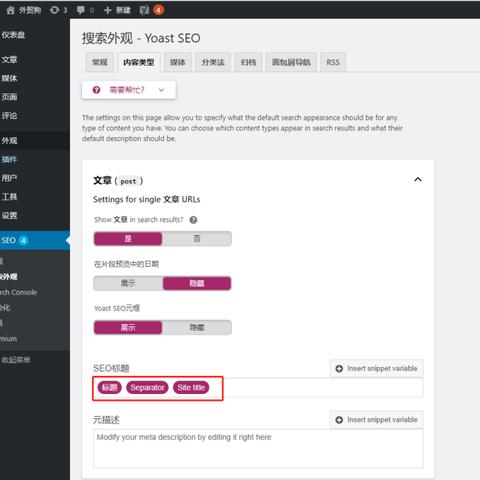Set show posts in search results to 否
This screenshot has width=480, height=480.
(x=197, y=239)
